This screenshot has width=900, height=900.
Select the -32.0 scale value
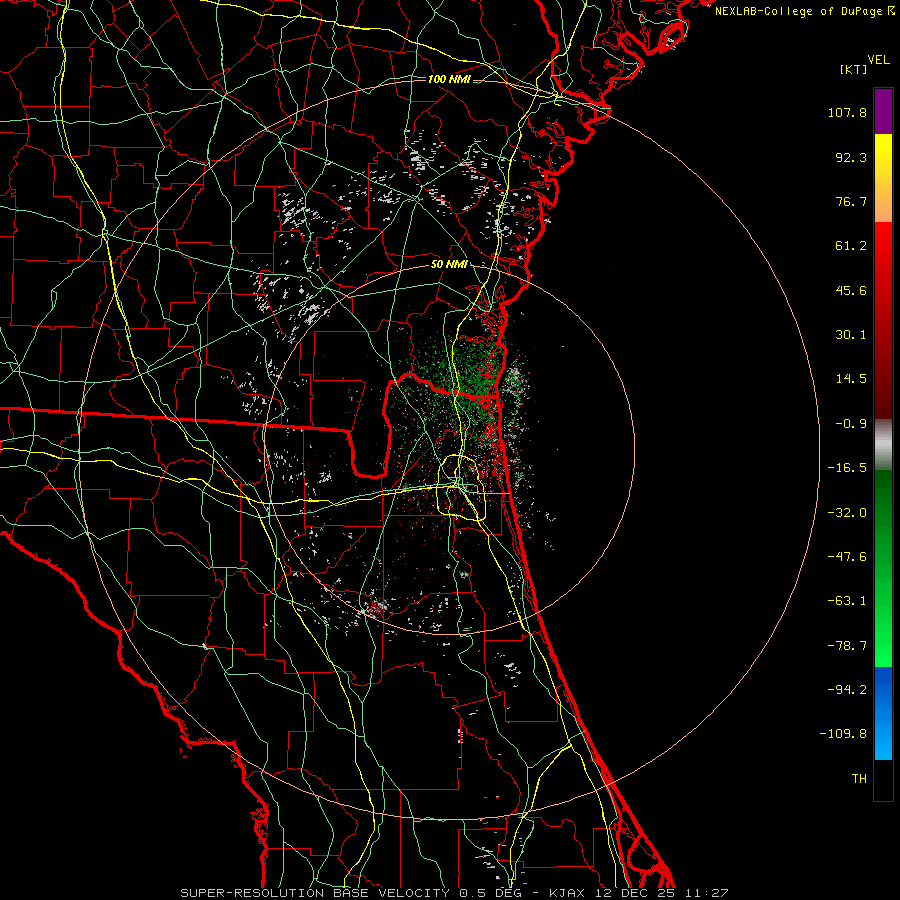point(847,513)
